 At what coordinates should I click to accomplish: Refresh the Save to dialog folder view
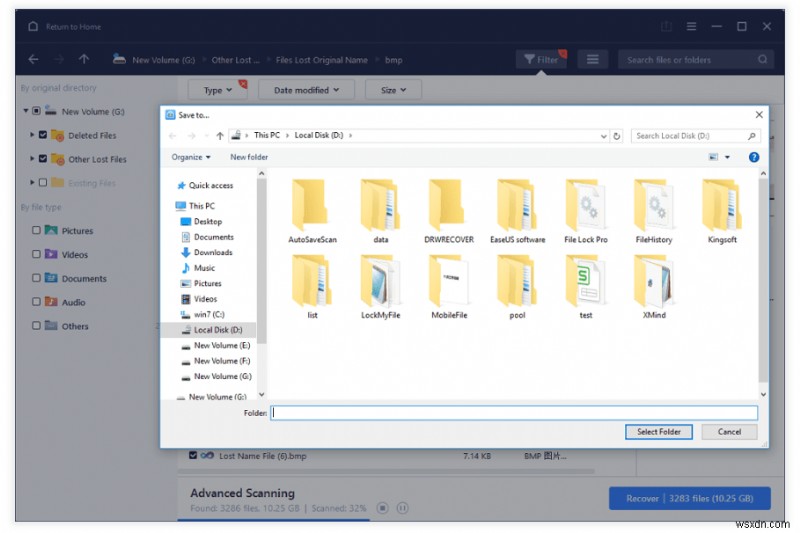[x=617, y=136]
